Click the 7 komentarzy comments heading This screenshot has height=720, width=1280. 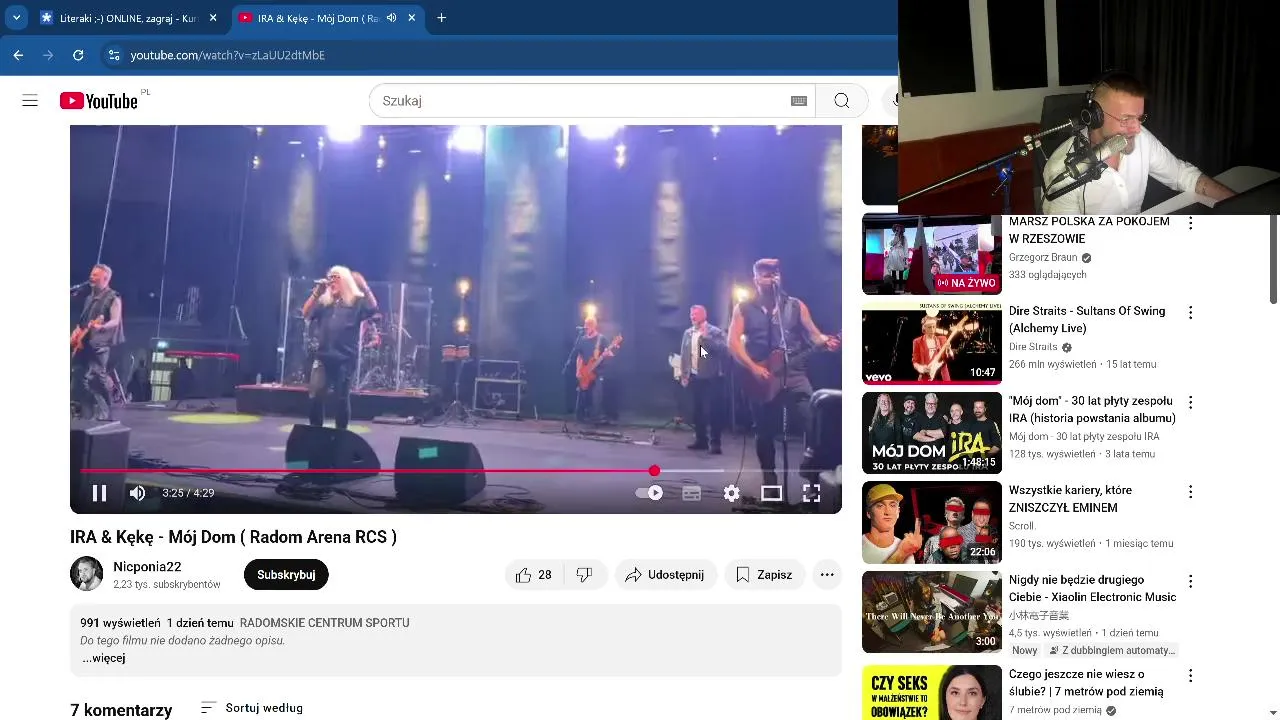click(121, 710)
